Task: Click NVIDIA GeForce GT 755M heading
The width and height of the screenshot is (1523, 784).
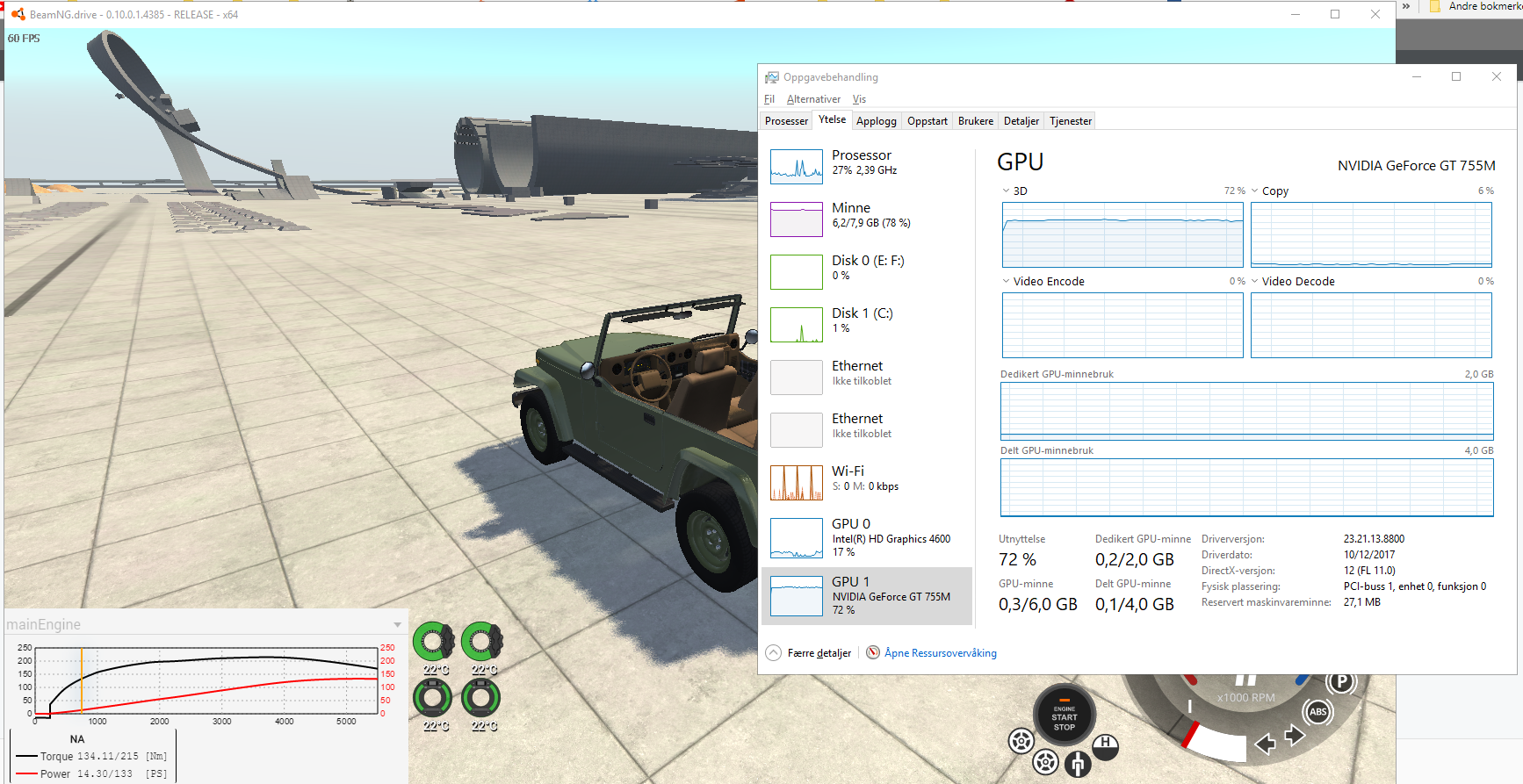Action: pyautogui.click(x=1416, y=165)
